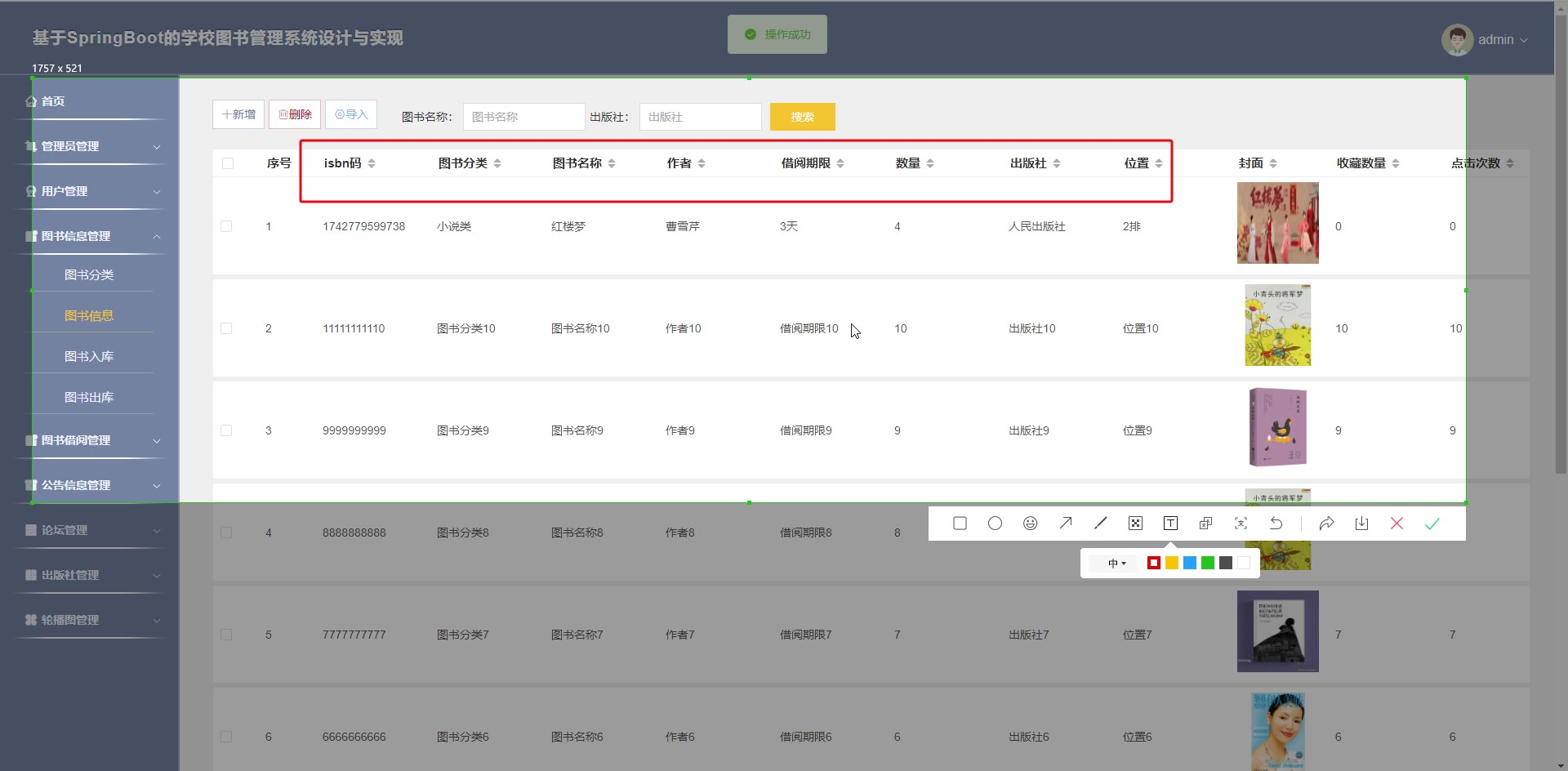This screenshot has width=1568, height=771.
Task: Go to 图书入库 submenu item
Action: coord(89,357)
